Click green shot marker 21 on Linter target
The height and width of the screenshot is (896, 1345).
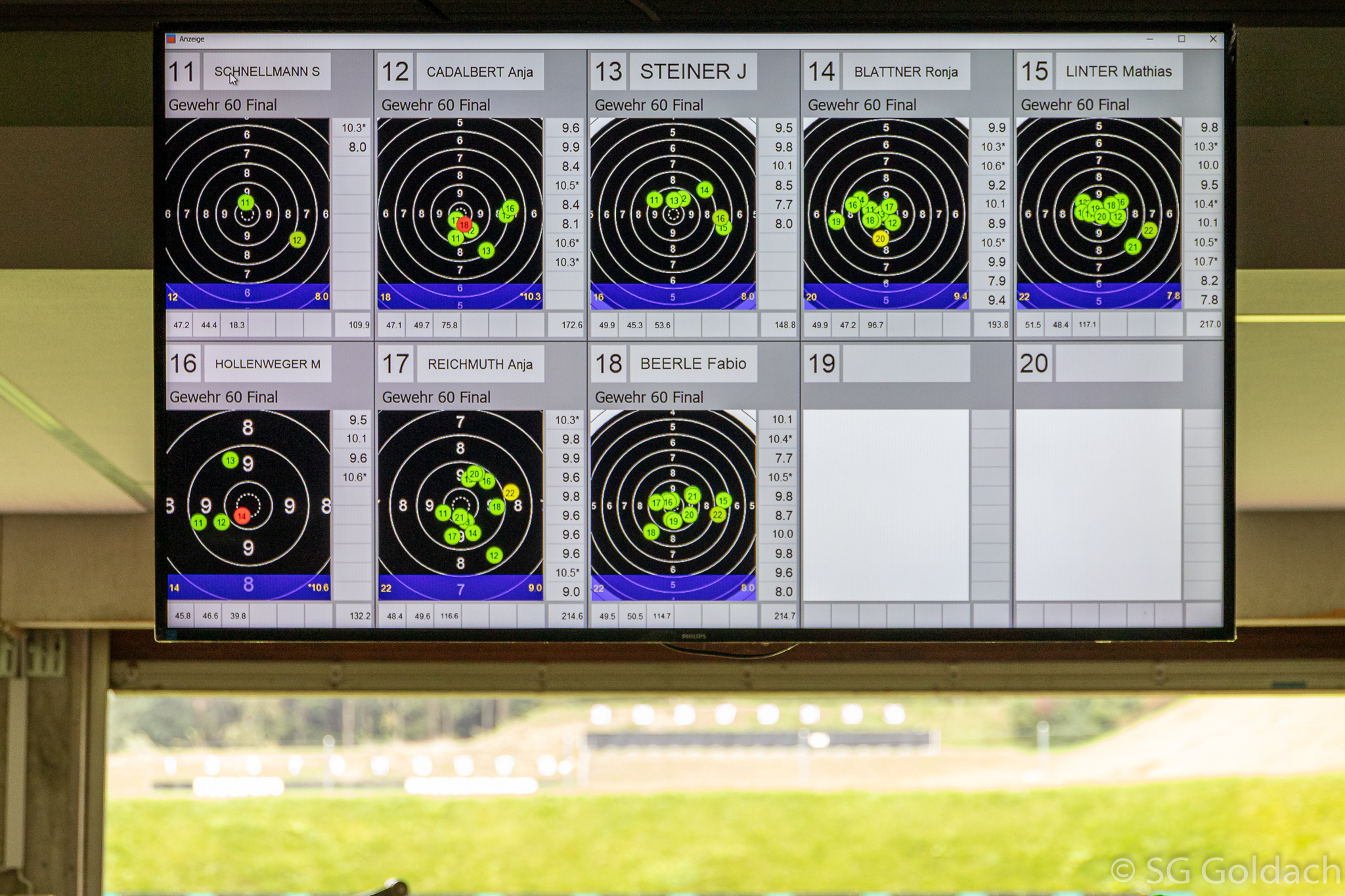[1132, 247]
